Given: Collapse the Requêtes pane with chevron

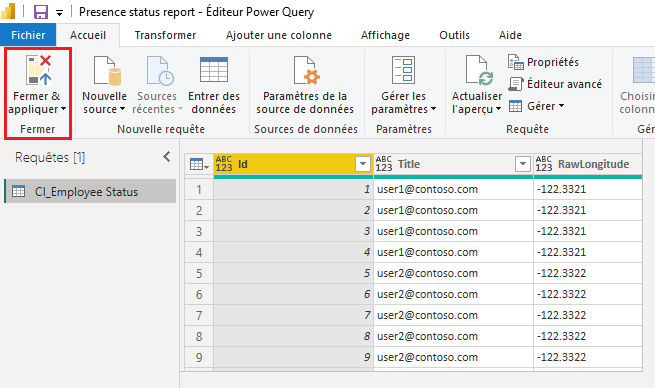Looking at the screenshot, I should [x=167, y=157].
